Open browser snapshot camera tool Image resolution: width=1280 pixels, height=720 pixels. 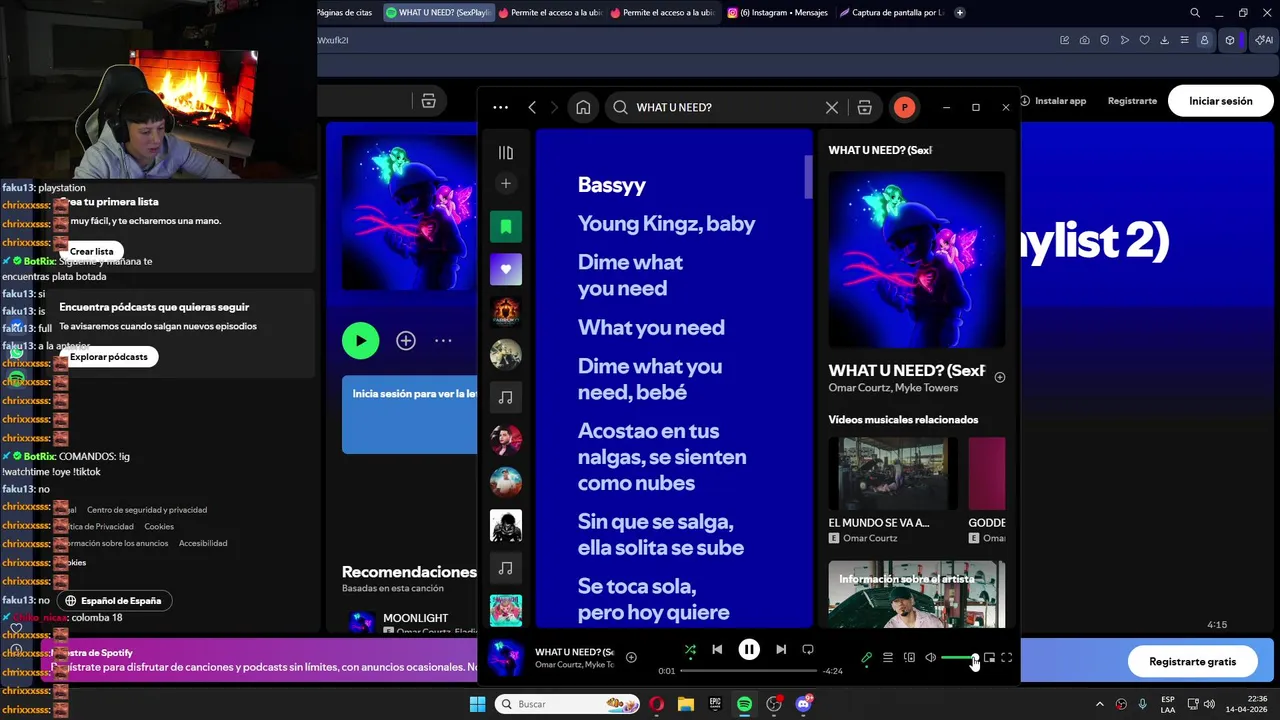tap(1085, 40)
